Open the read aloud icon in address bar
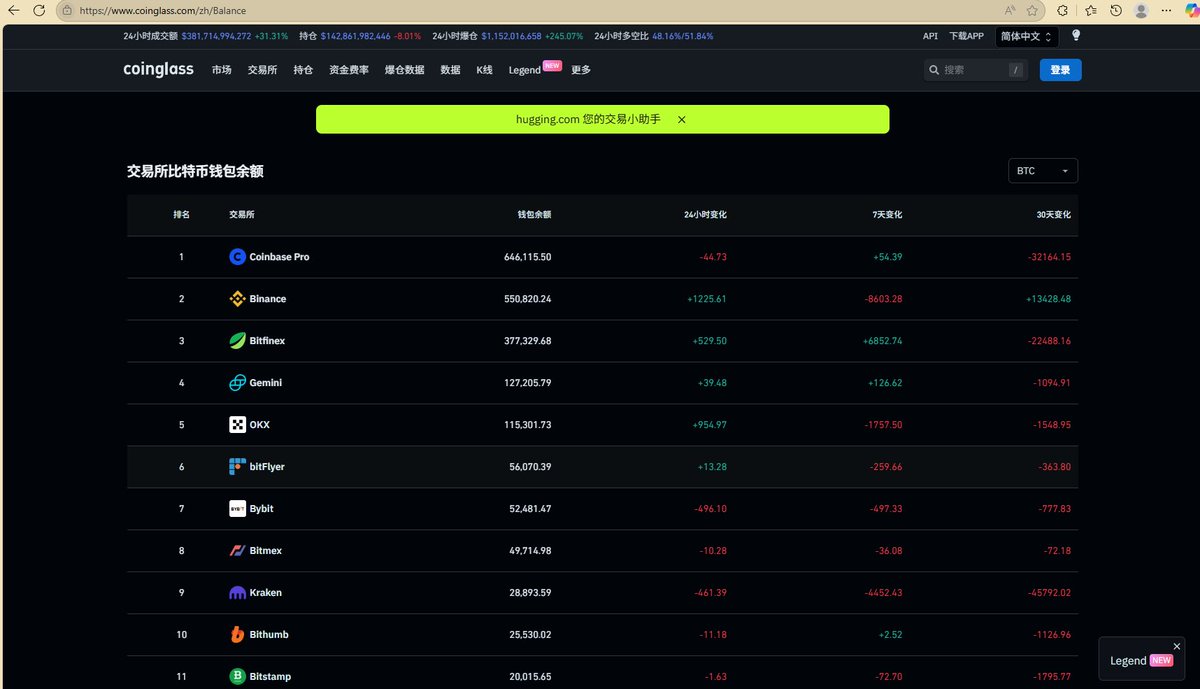This screenshot has width=1200, height=689. point(1010,10)
